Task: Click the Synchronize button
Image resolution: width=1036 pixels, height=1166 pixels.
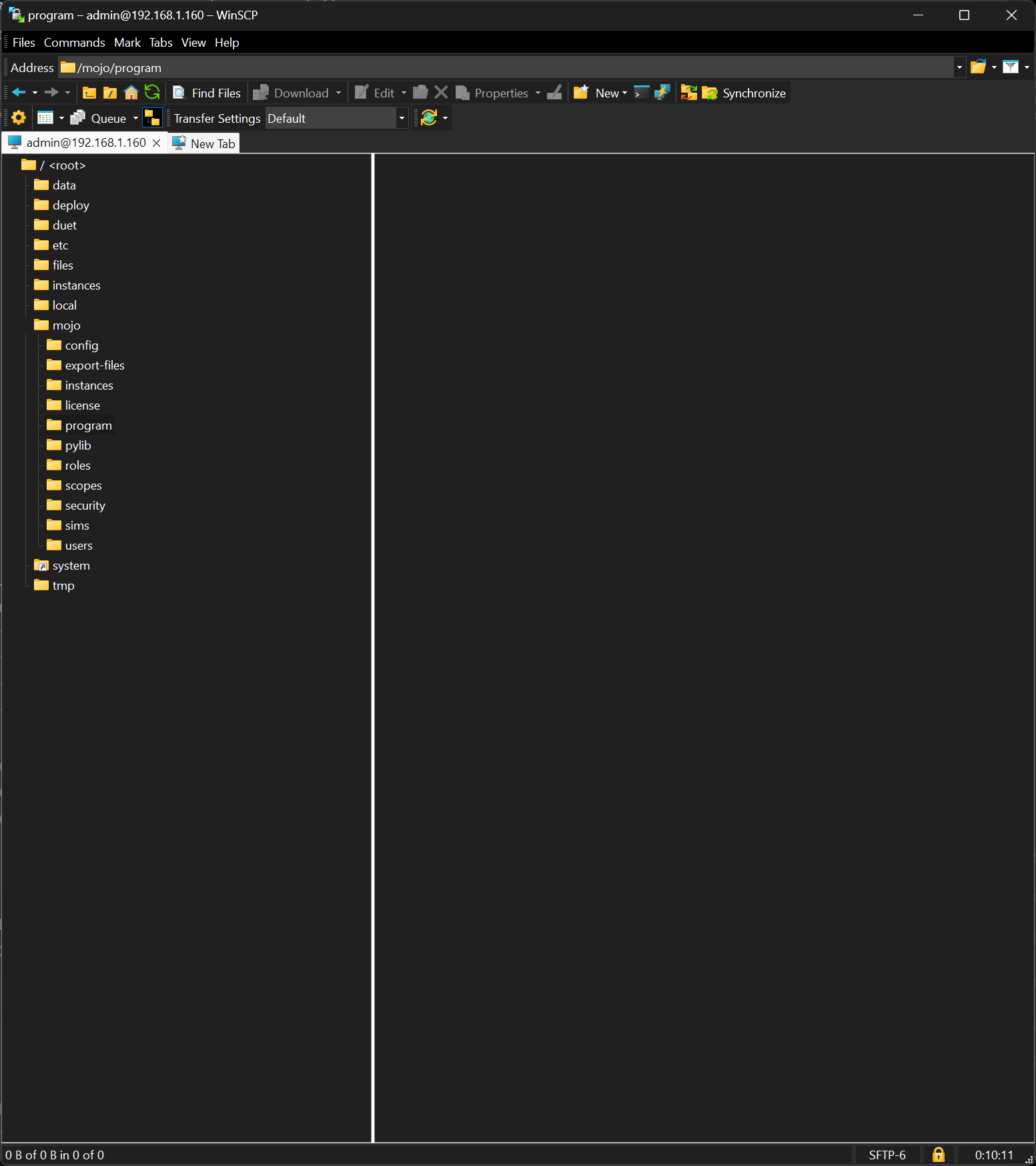Action: tap(744, 93)
